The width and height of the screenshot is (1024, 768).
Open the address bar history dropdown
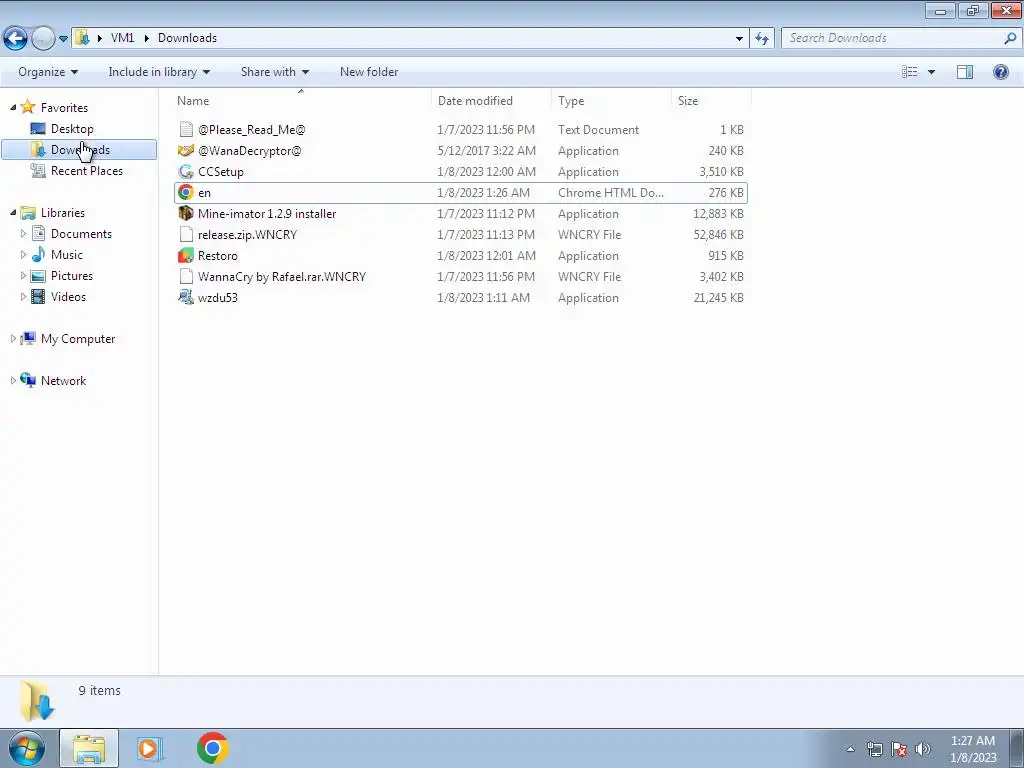pyautogui.click(x=739, y=39)
